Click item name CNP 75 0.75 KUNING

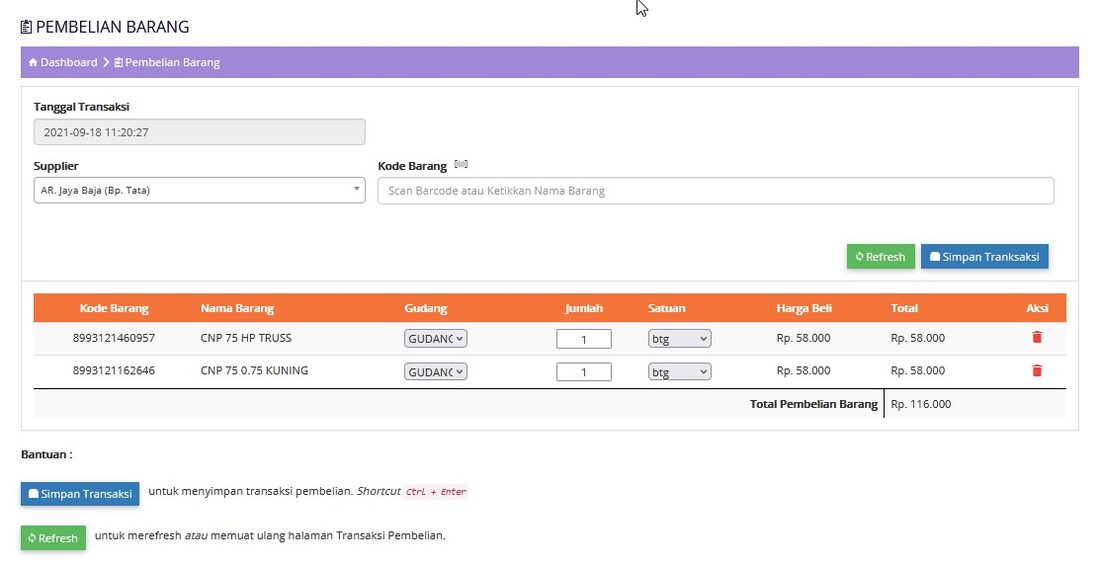click(254, 370)
